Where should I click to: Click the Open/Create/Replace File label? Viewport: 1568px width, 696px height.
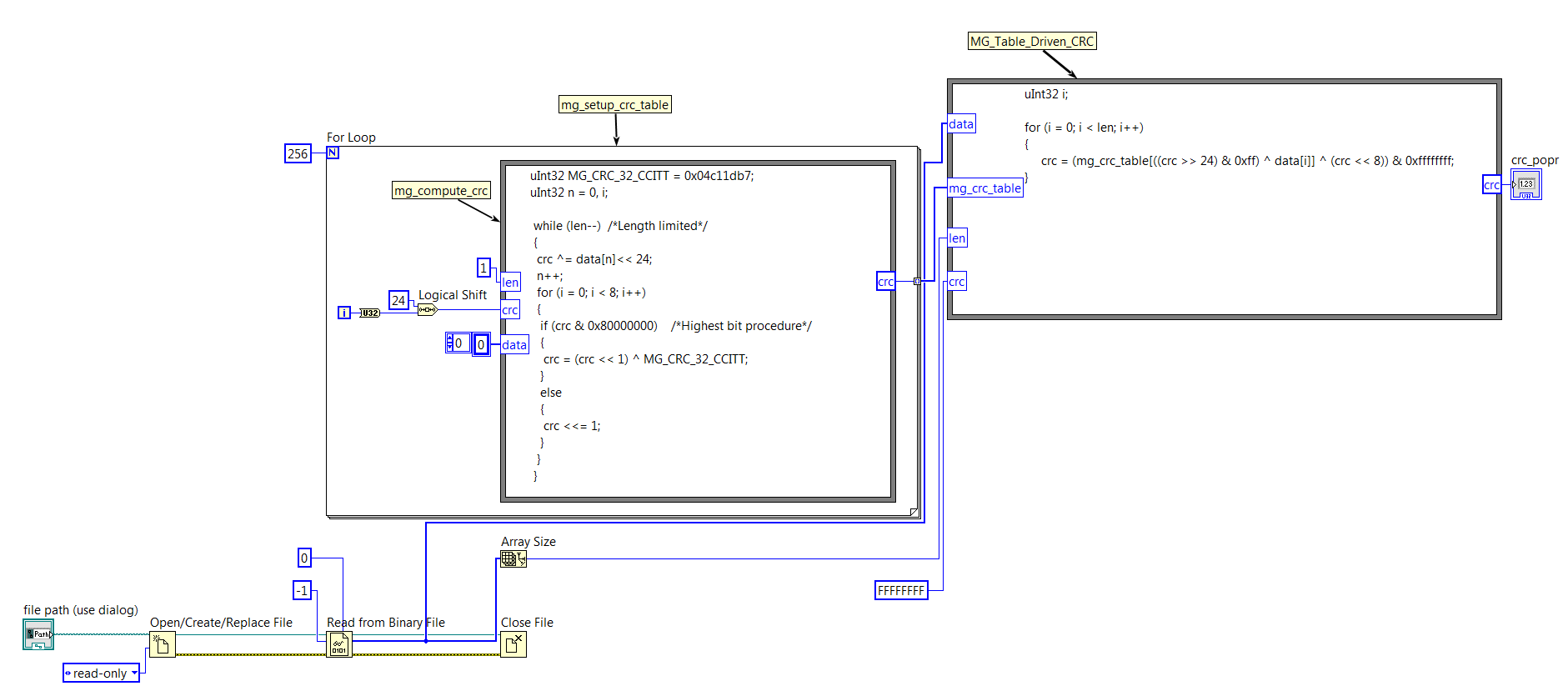(221, 623)
